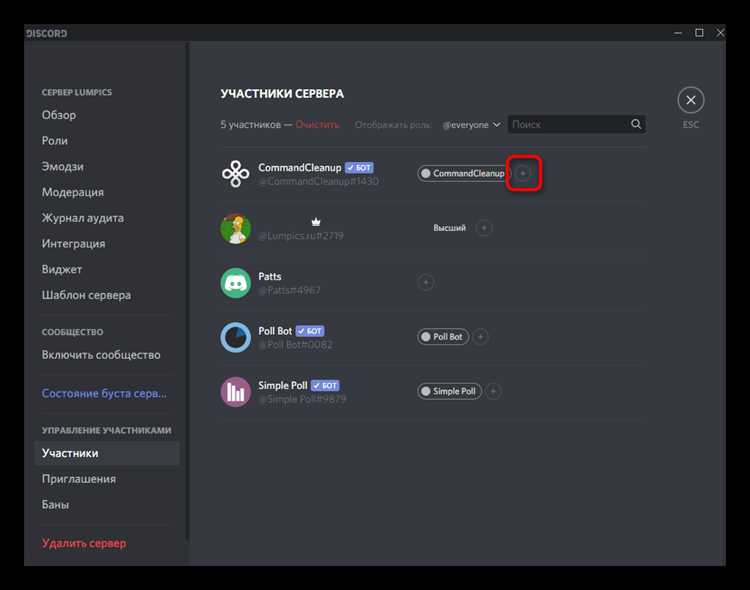Click the CommandCleanup member name
Viewport: 750px width, 590px height.
[300, 167]
